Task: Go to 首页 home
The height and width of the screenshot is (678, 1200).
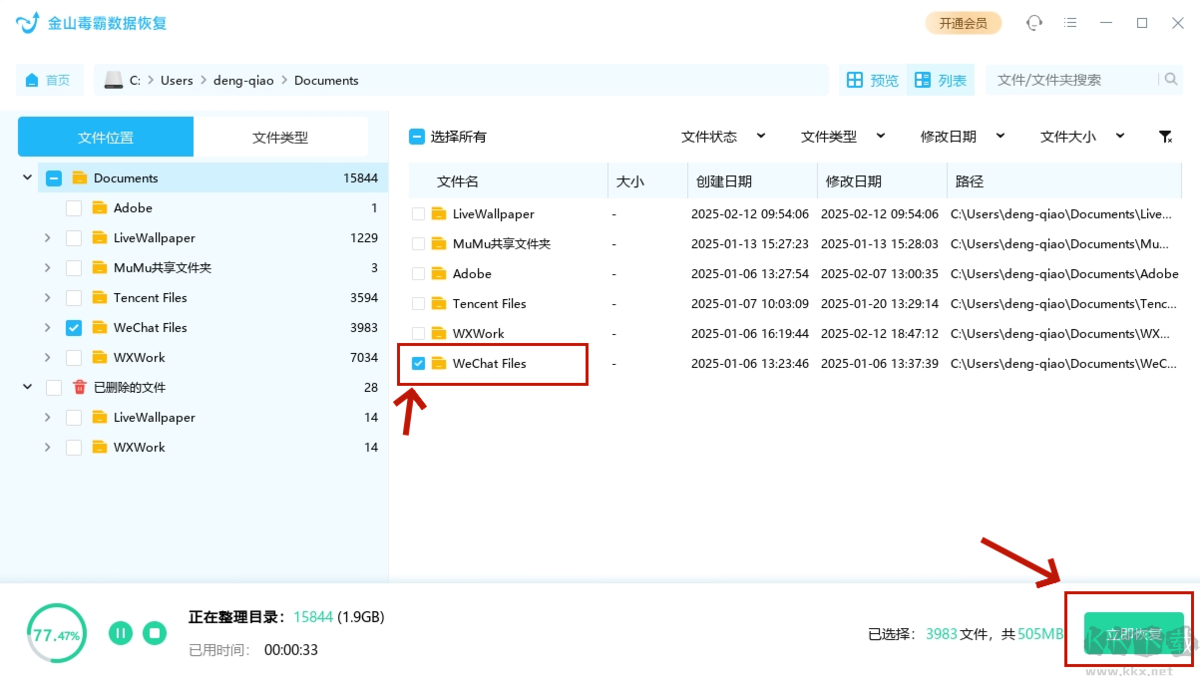Action: [49, 80]
